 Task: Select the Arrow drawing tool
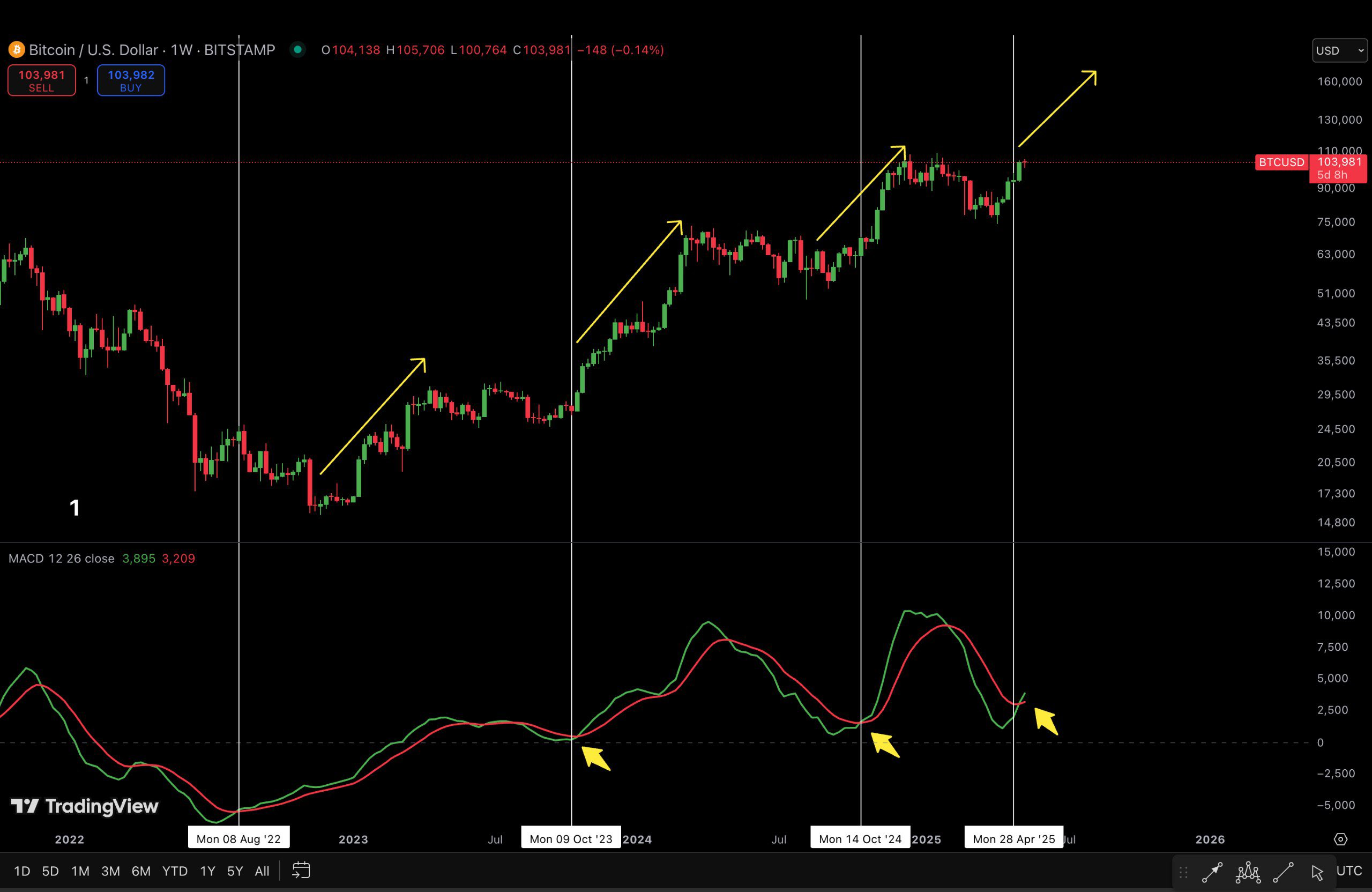(x=1212, y=872)
